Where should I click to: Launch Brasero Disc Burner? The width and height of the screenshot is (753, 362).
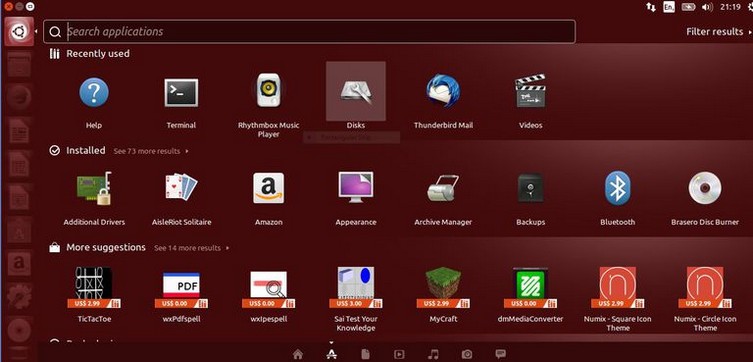tap(705, 188)
